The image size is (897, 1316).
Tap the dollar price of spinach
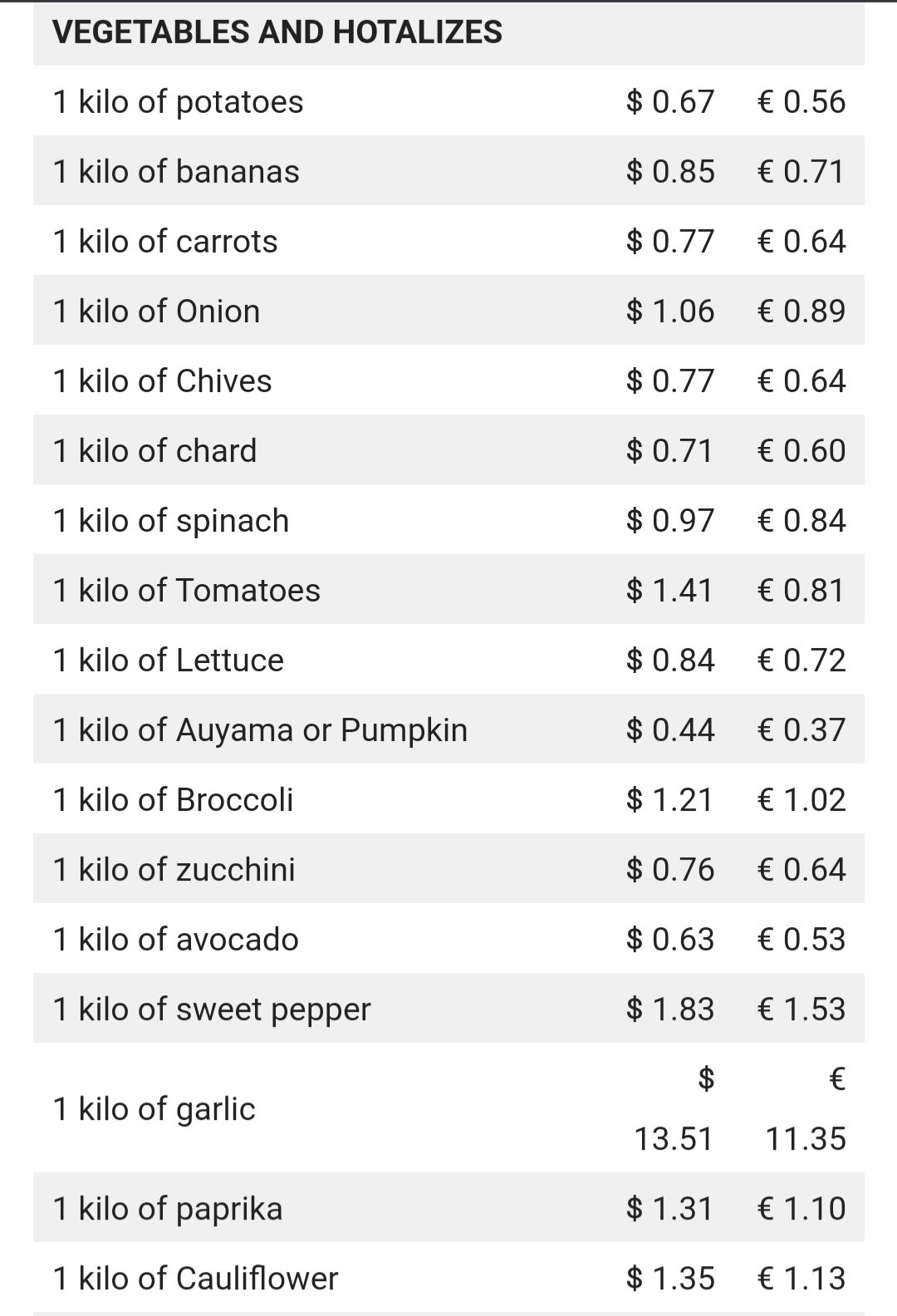tap(670, 520)
